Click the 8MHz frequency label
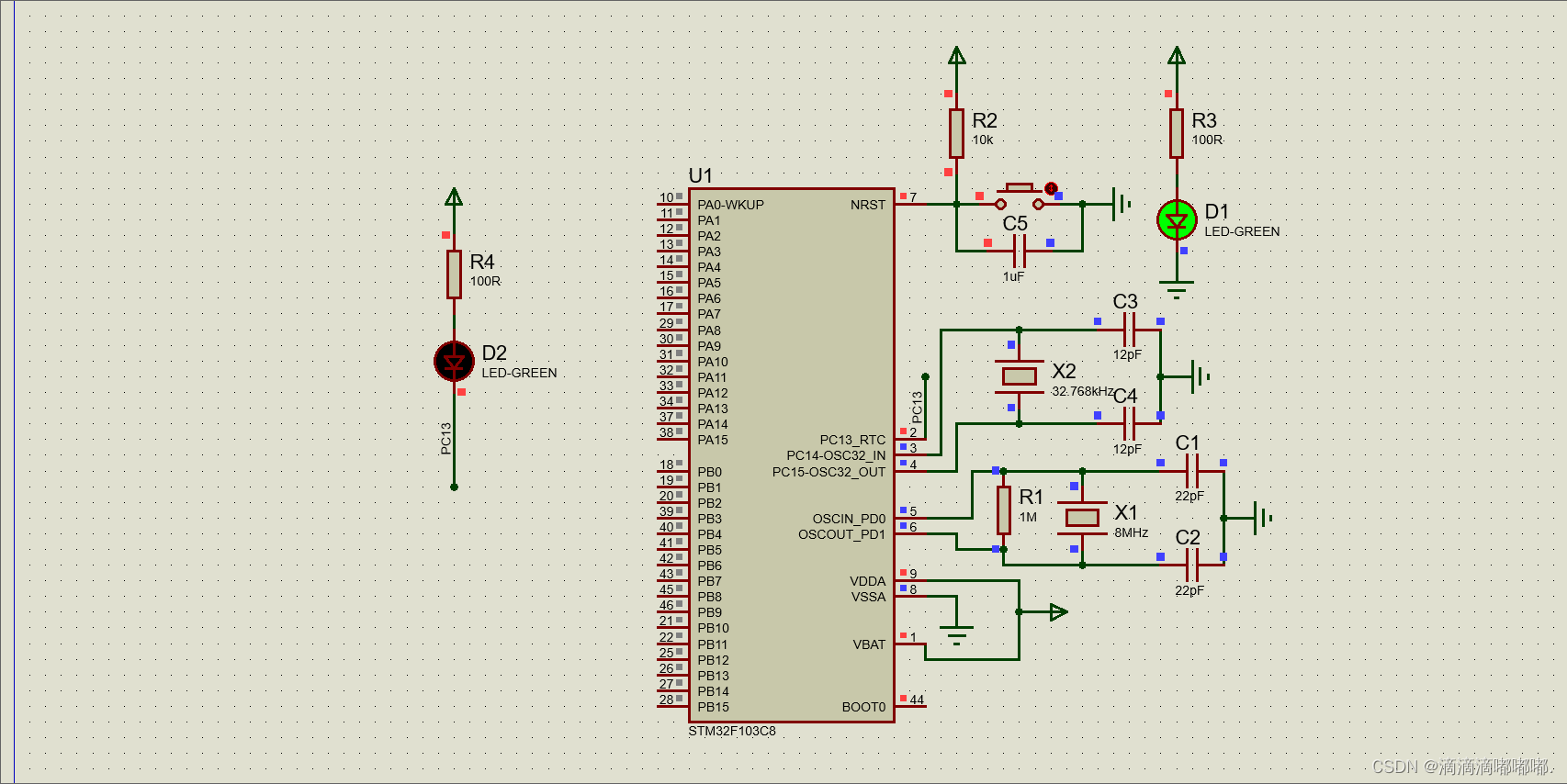Viewport: 1567px width, 784px height. pyautogui.click(x=1132, y=533)
